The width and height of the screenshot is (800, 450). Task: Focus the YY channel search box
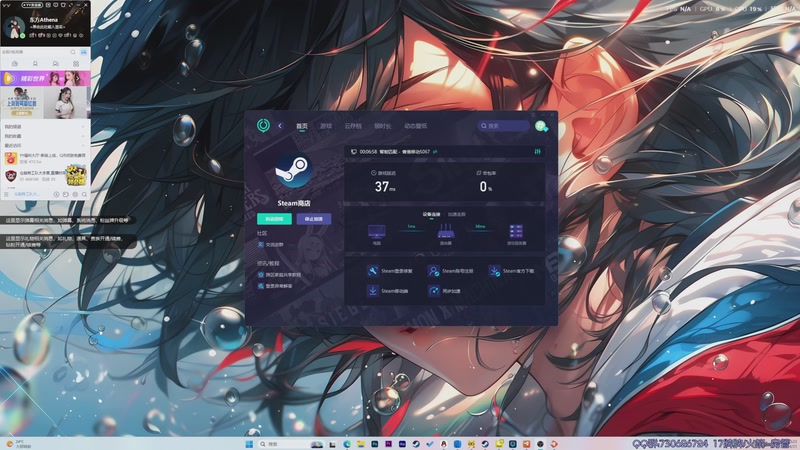pyautogui.click(x=35, y=52)
